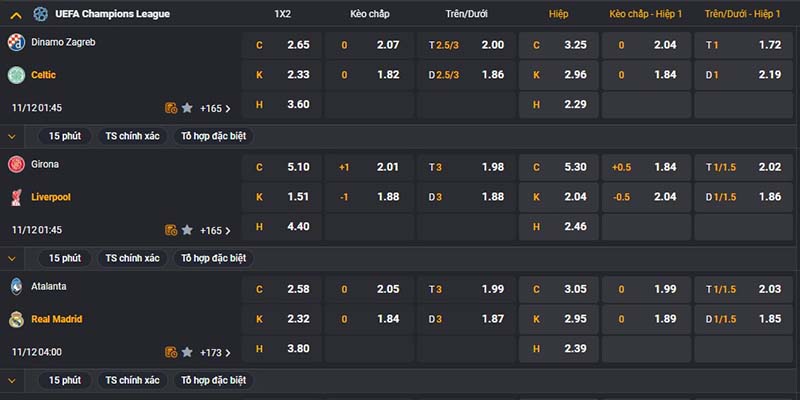Click the Real Madrid crest icon
Image resolution: width=800 pixels, height=400 pixels.
(x=16, y=319)
